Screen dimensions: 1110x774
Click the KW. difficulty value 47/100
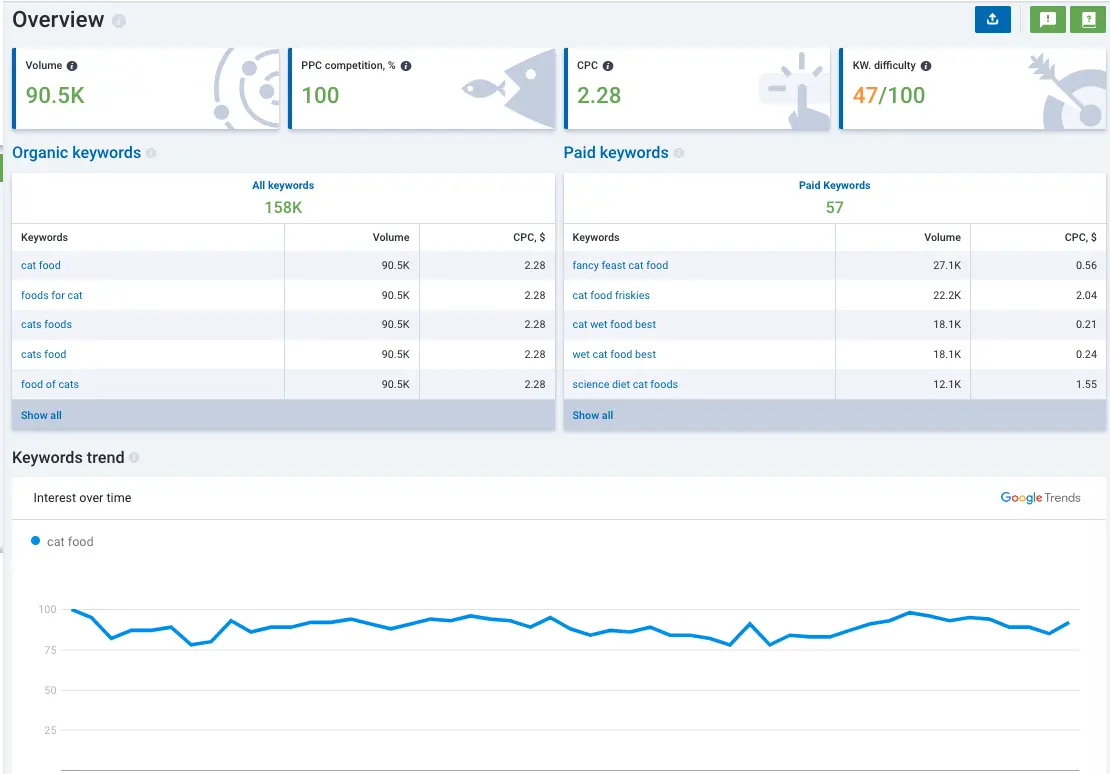pyautogui.click(x=888, y=96)
